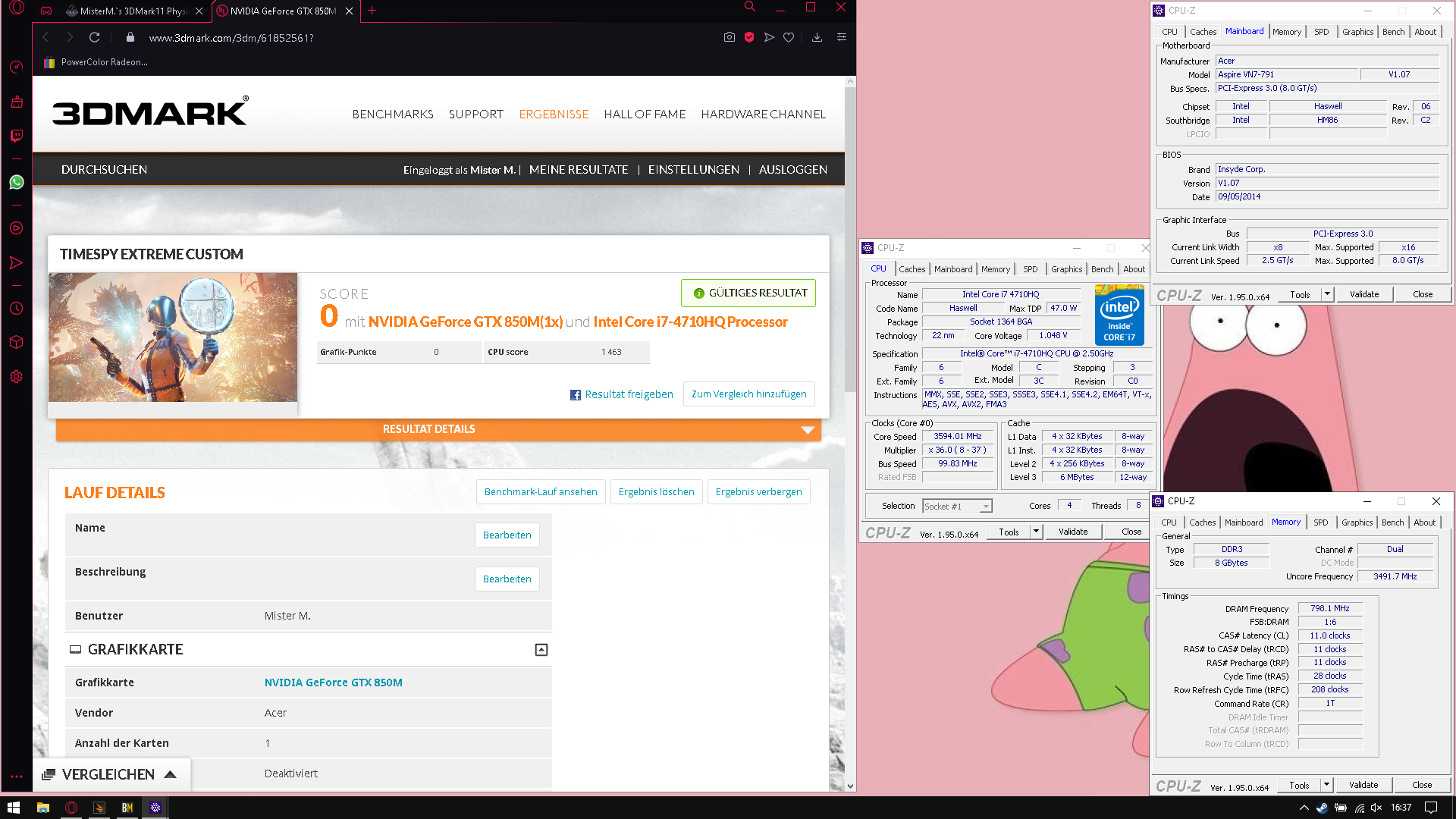Open HARDWARE CHANNEL menu item

click(x=763, y=115)
